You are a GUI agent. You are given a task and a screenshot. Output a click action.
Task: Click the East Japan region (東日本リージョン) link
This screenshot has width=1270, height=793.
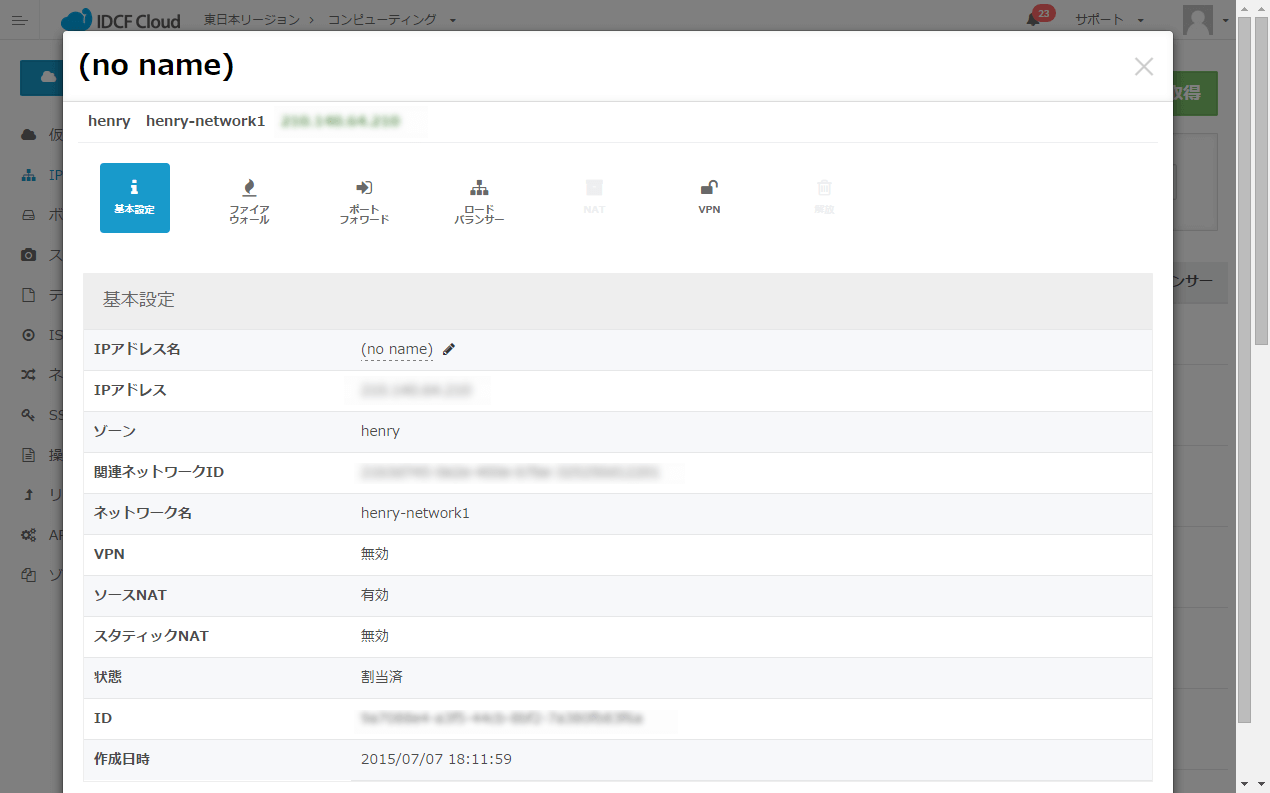[251, 20]
